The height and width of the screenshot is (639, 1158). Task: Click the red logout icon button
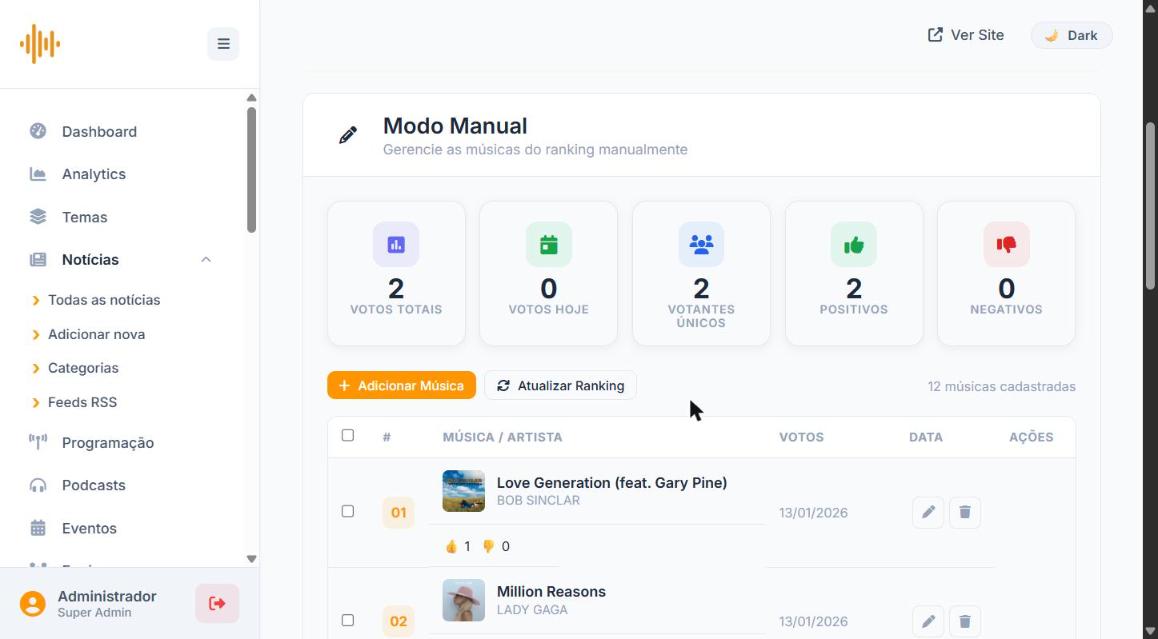tap(217, 604)
